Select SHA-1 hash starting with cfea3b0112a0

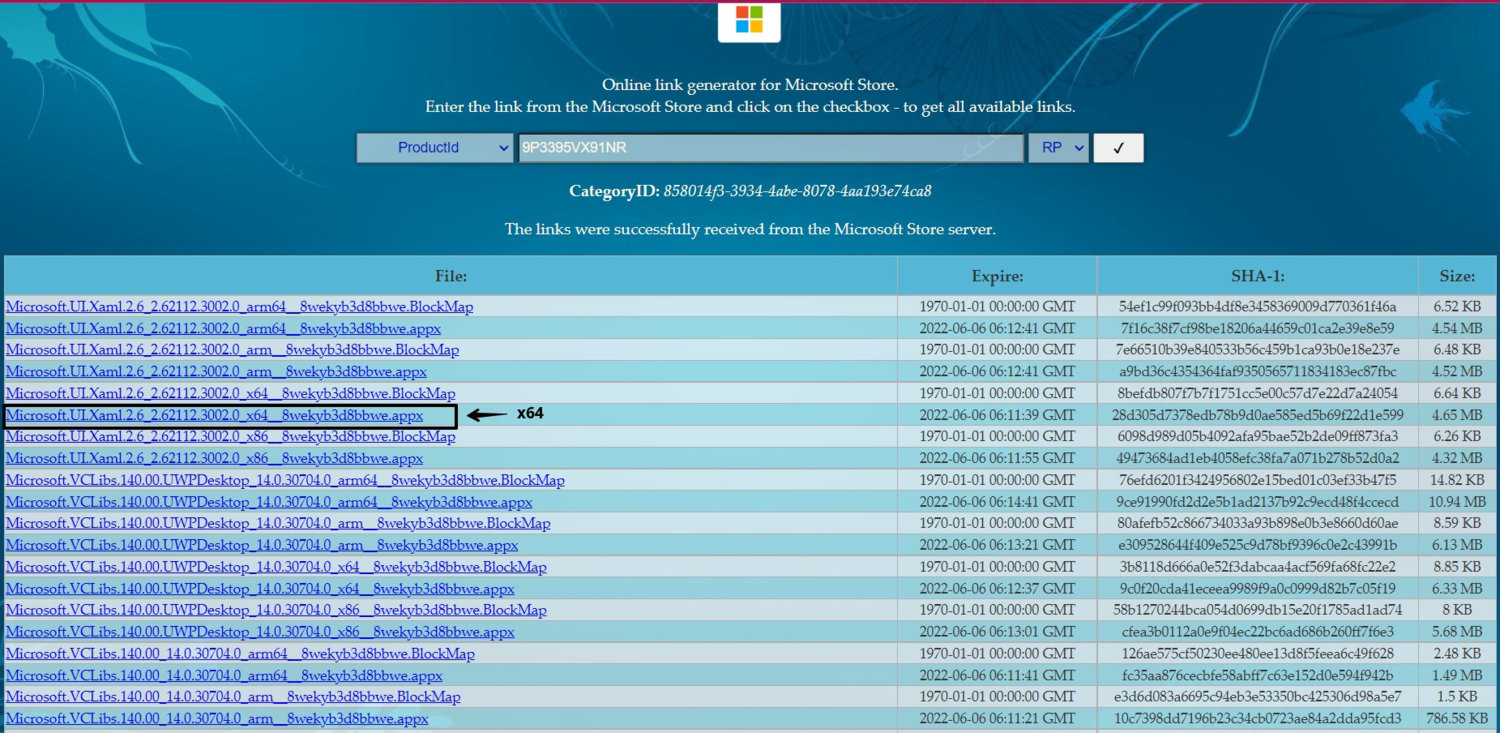coord(1258,632)
